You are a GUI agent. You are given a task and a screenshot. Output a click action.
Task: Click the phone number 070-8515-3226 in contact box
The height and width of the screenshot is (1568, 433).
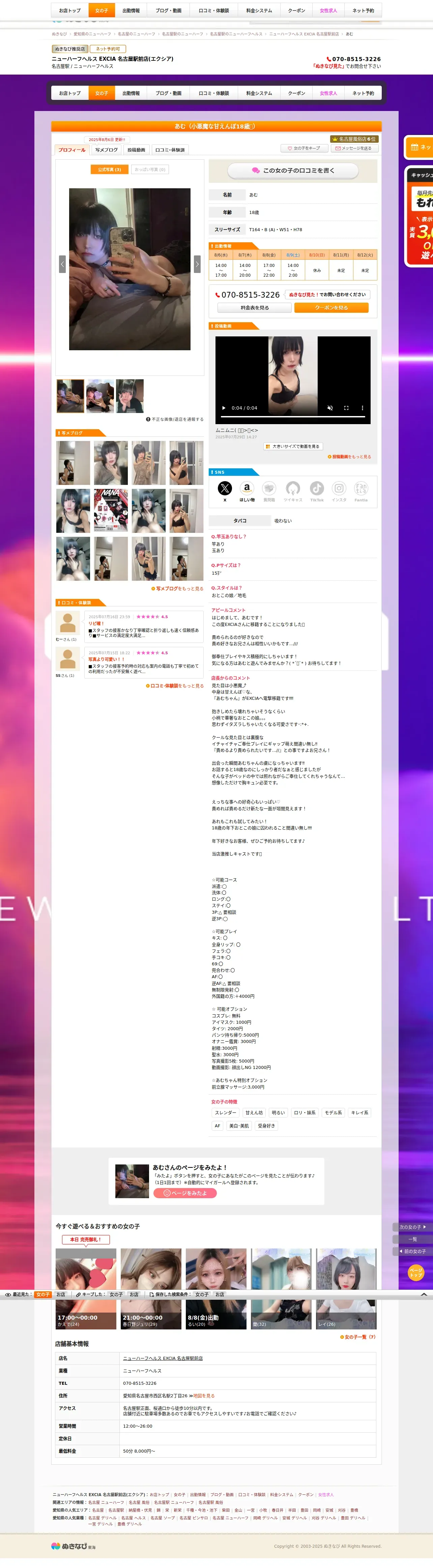pos(248,295)
